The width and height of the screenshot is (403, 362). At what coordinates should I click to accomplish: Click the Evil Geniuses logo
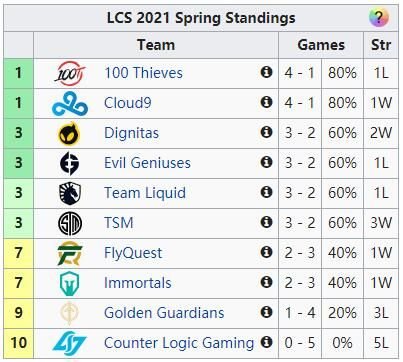click(70, 163)
